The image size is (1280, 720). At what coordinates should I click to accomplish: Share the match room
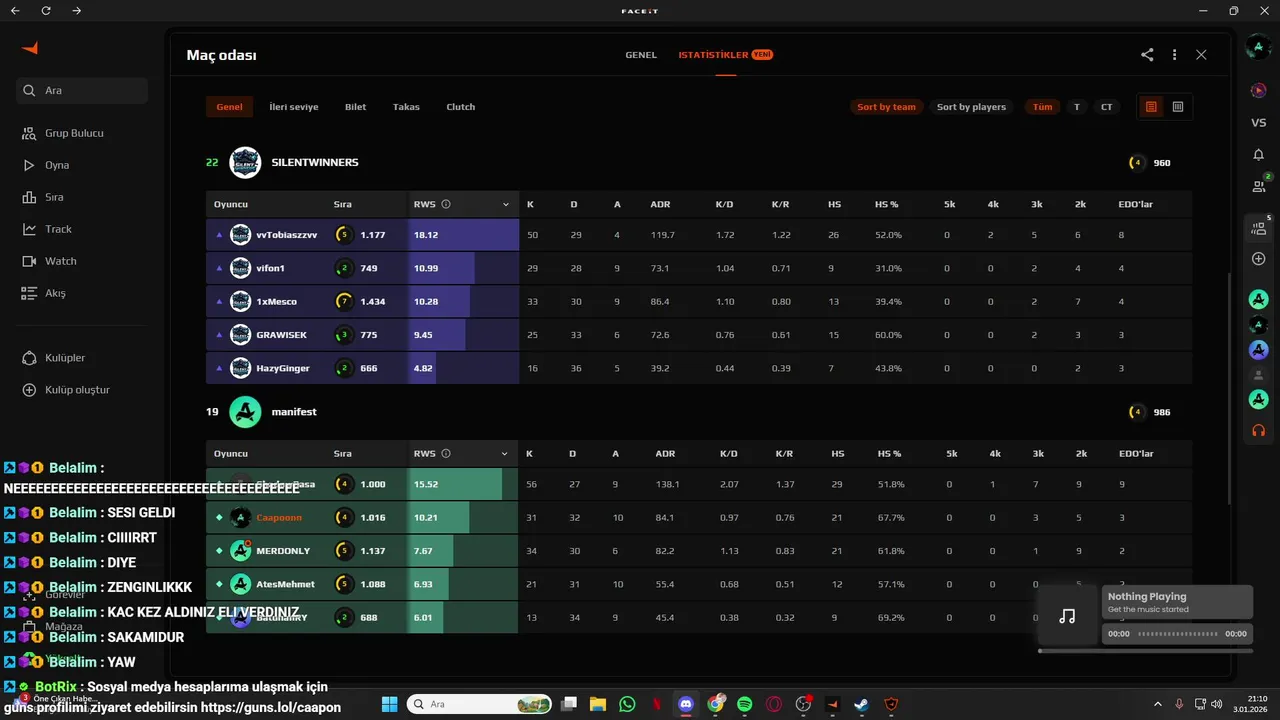pos(1147,55)
